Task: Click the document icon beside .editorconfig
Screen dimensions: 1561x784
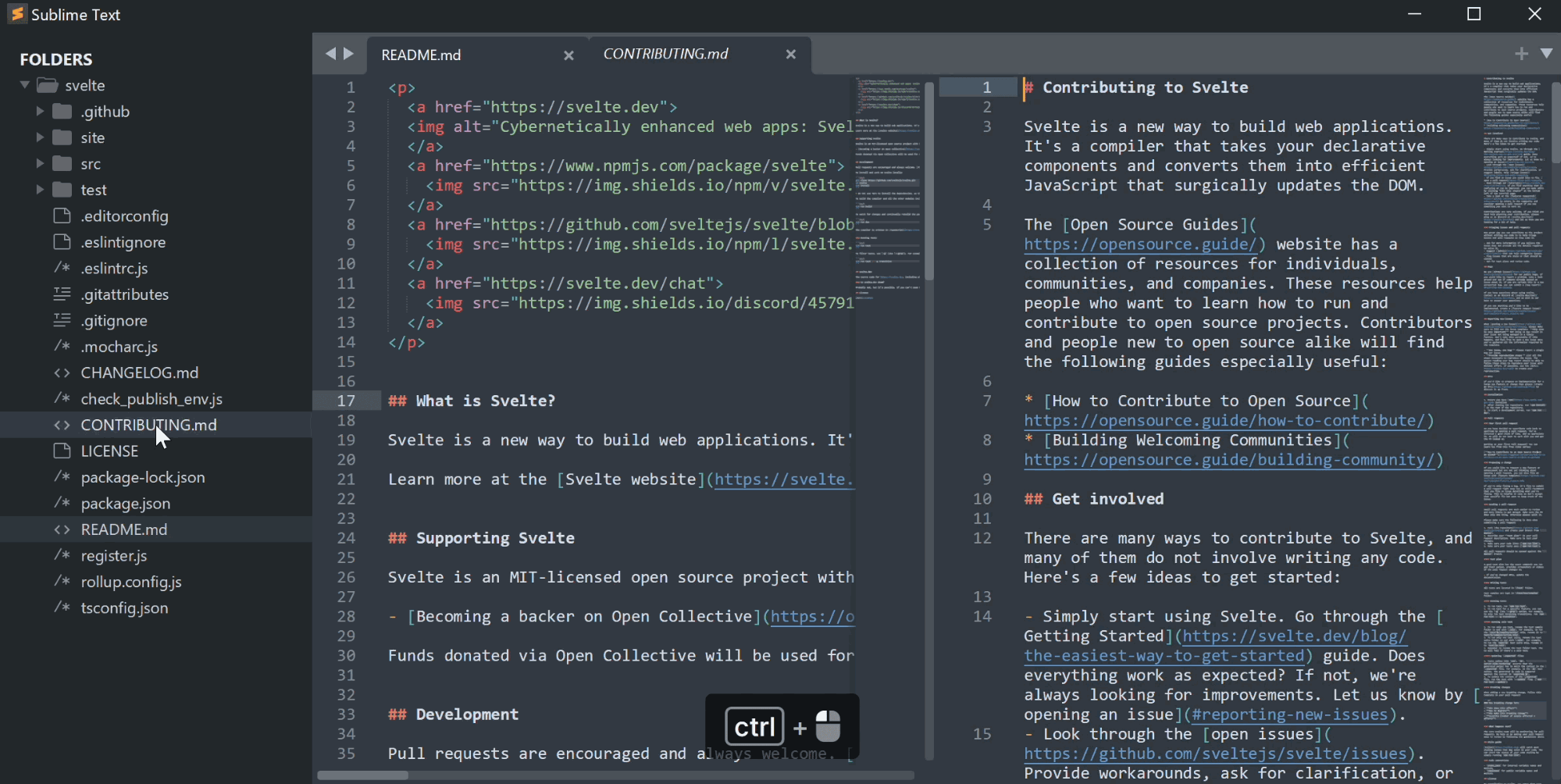Action: [63, 216]
